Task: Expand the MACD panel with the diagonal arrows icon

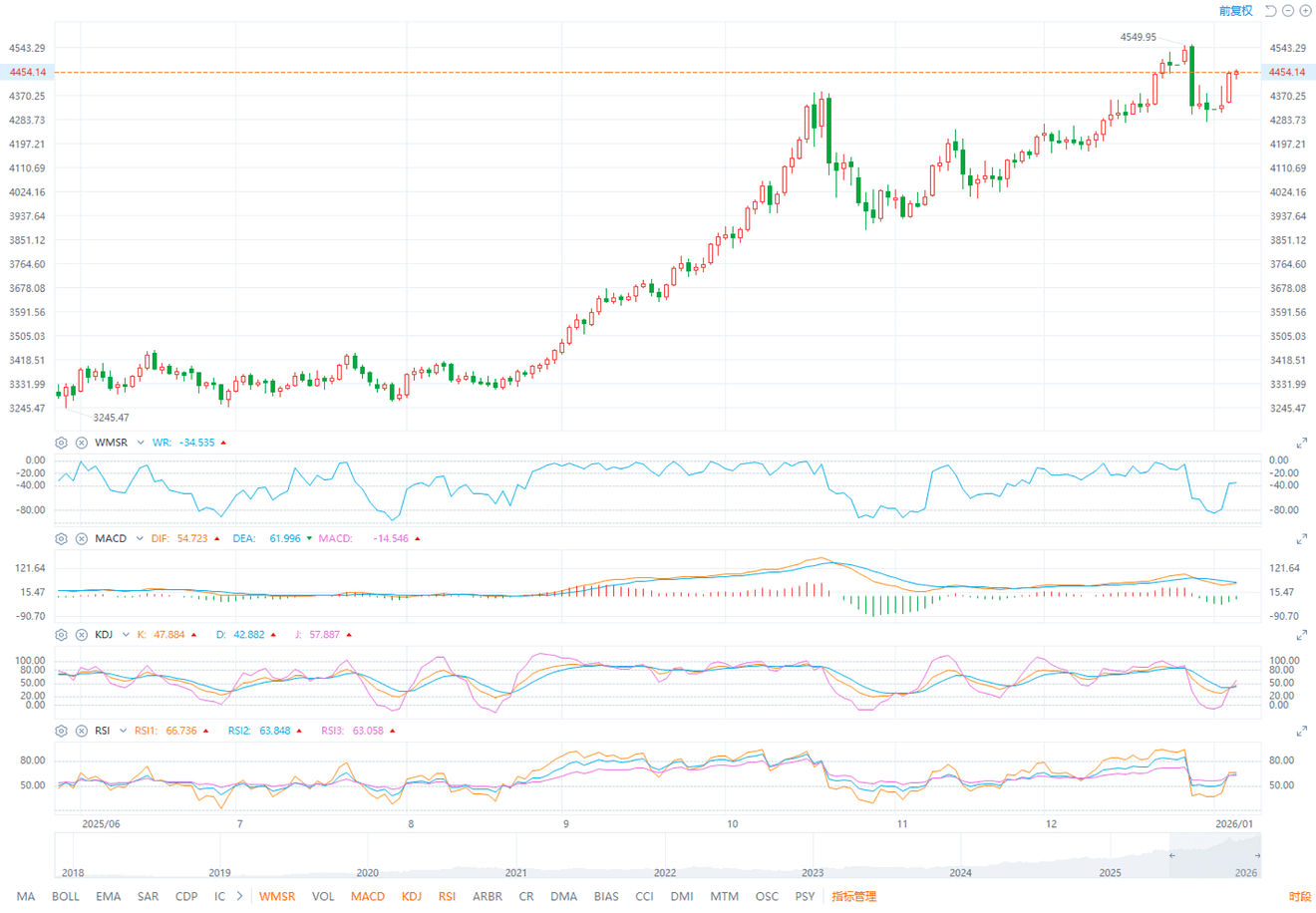Action: tap(1301, 538)
